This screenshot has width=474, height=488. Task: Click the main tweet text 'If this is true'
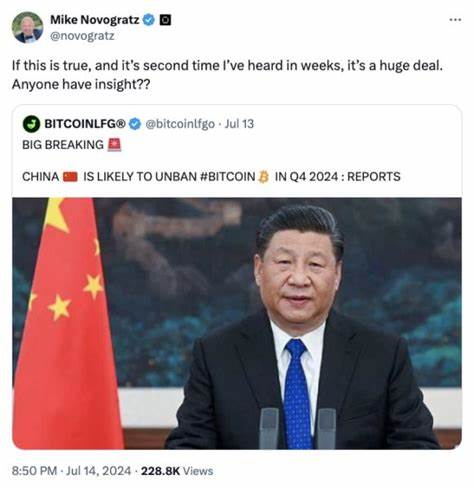coord(227,75)
